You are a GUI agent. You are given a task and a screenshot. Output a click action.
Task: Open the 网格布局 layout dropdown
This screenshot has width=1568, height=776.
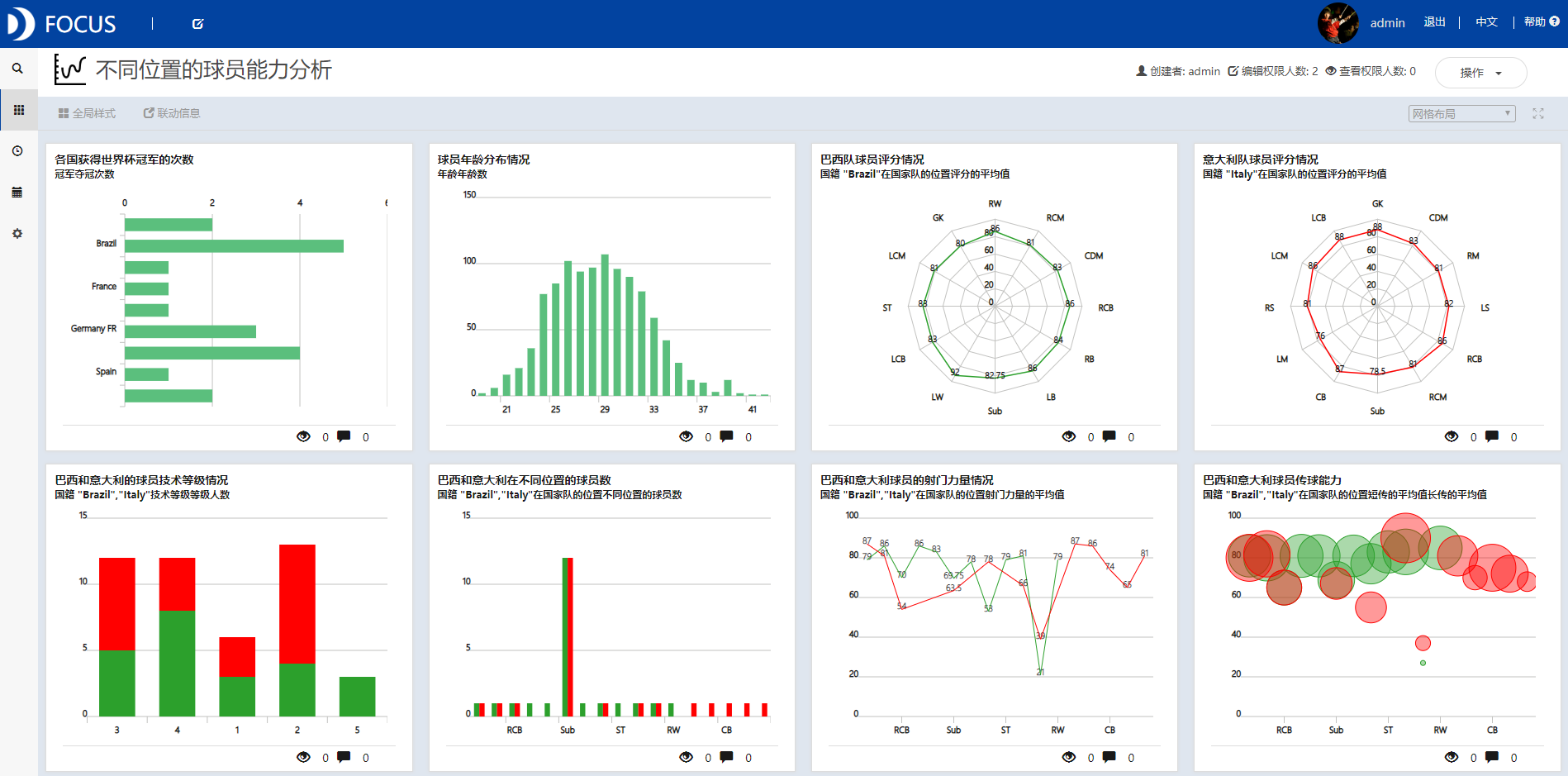point(1461,114)
